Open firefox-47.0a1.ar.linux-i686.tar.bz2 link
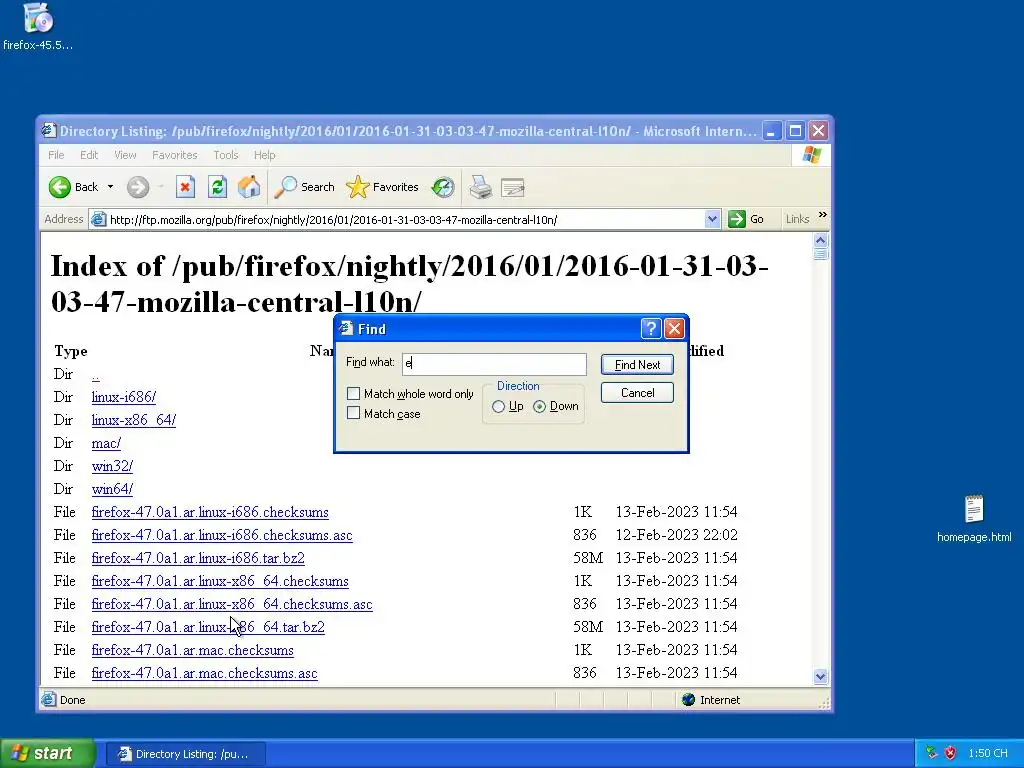1024x768 pixels. click(x=198, y=558)
